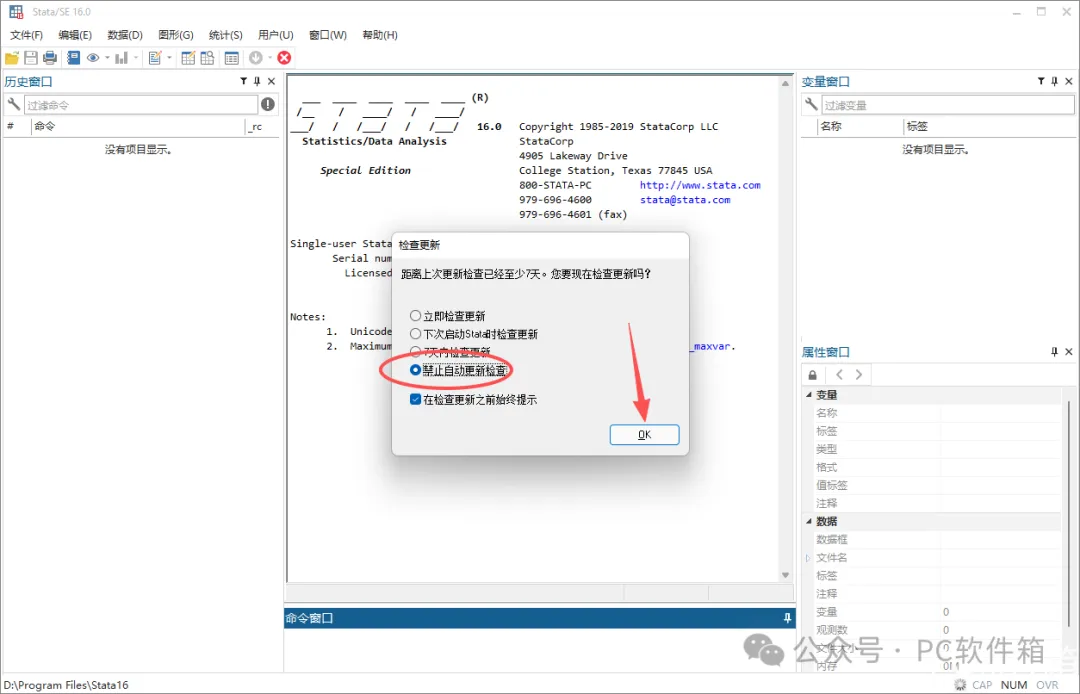Pin the Variables window

coord(1055,81)
